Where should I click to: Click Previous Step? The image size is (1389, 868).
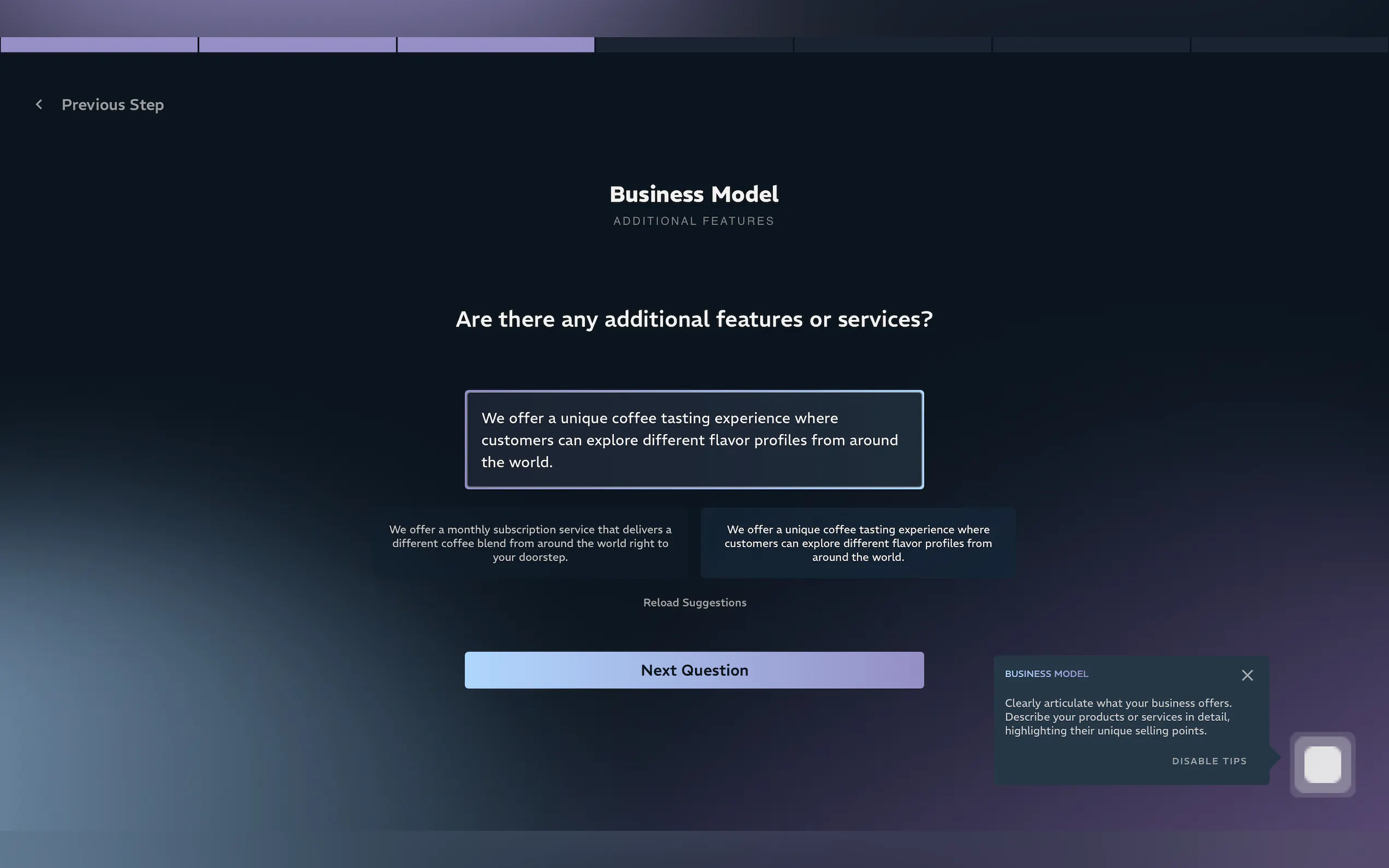(113, 104)
